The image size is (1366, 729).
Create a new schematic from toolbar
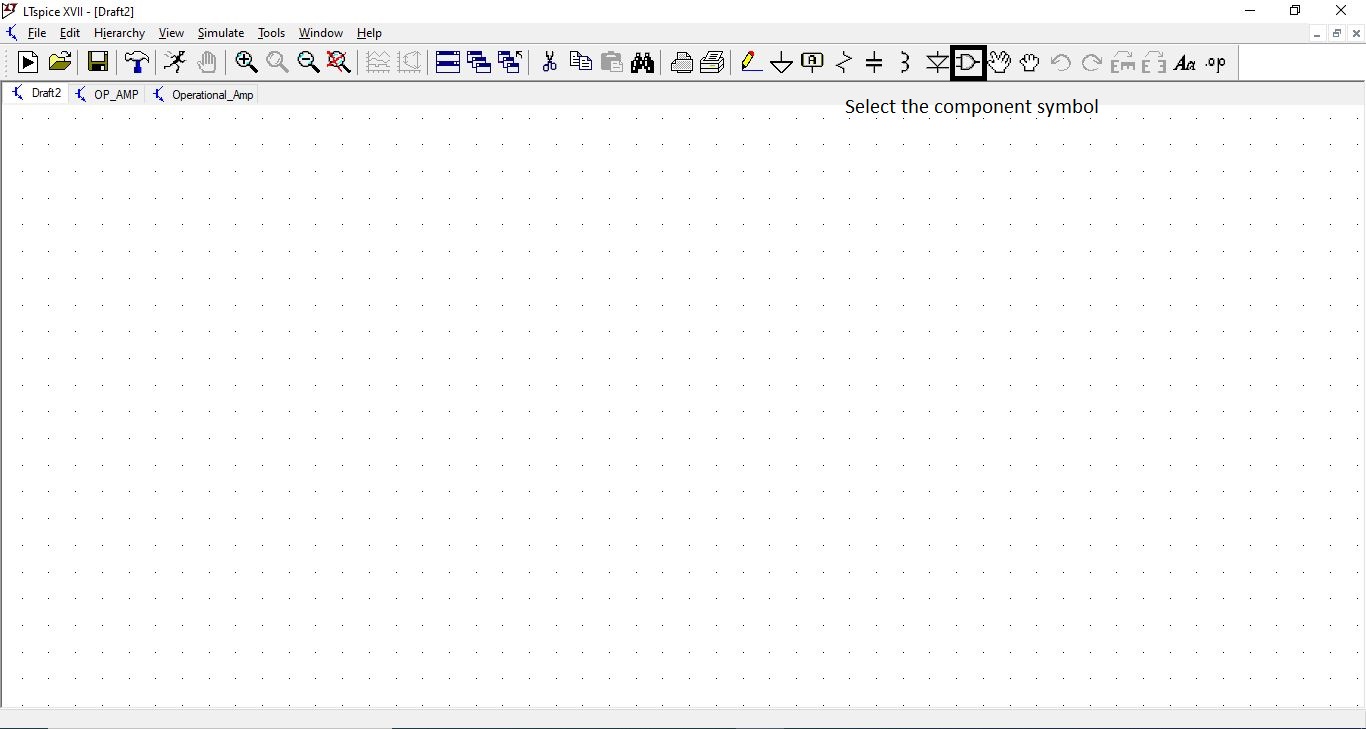(28, 63)
